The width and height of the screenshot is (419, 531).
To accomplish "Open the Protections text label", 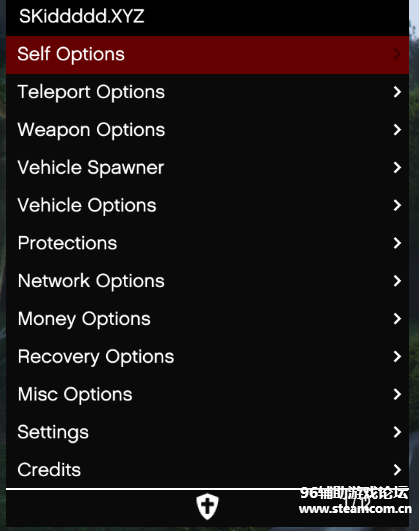I will pyautogui.click(x=67, y=243).
